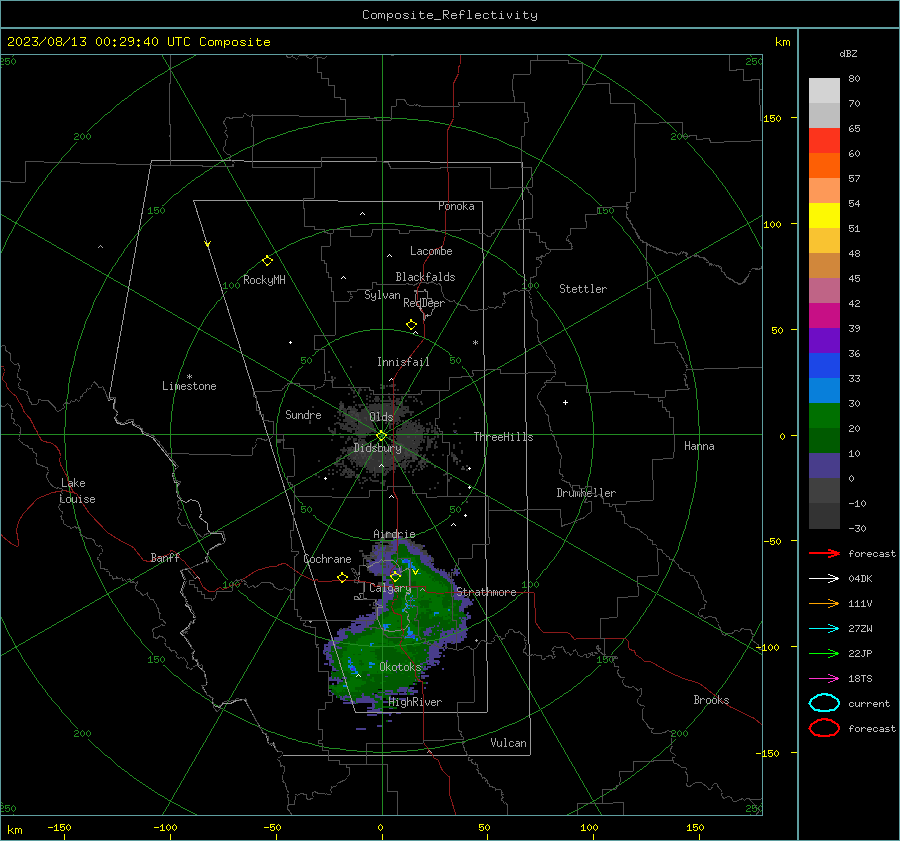The height and width of the screenshot is (841, 900).
Task: Click the orange 111V arrow legend icon
Action: [x=824, y=603]
